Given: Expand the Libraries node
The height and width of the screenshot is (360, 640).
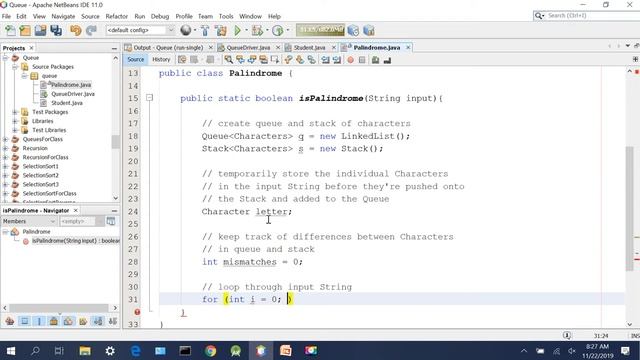Looking at the screenshot, I should click(x=15, y=121).
